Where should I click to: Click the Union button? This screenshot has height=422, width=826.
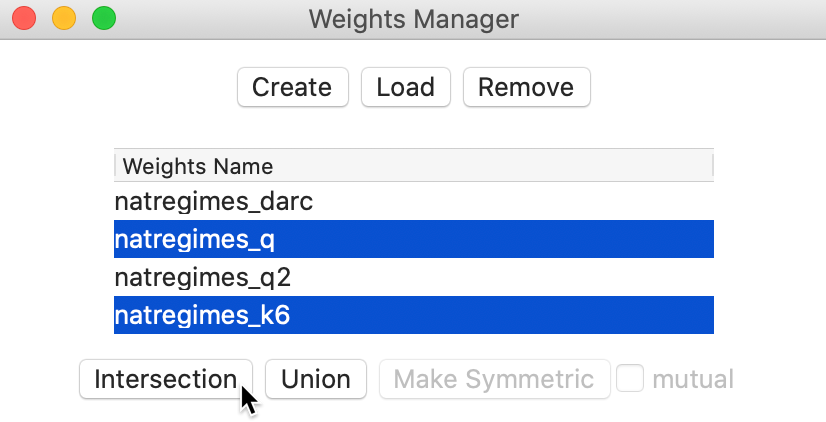[316, 379]
